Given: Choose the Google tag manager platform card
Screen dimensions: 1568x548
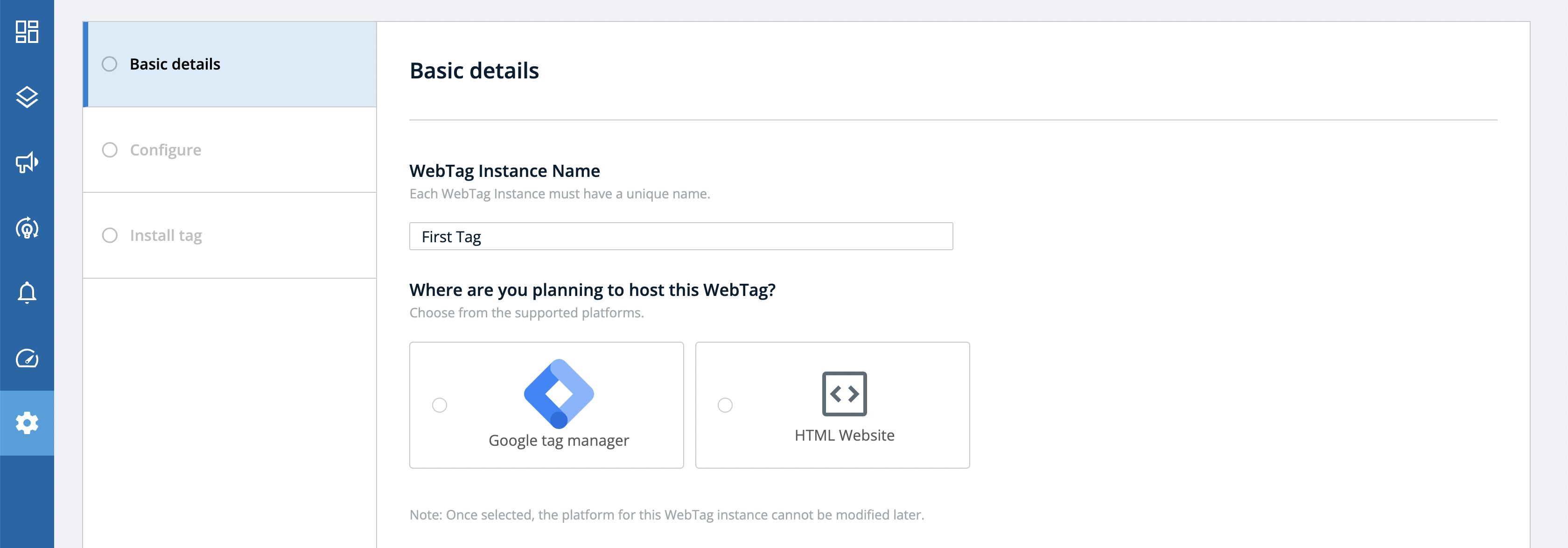Looking at the screenshot, I should pos(546,405).
